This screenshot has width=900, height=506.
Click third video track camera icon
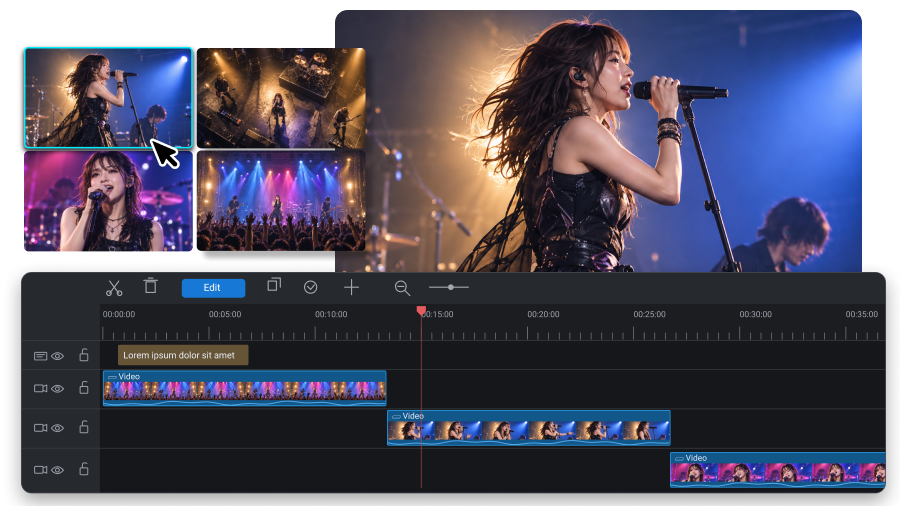[x=40, y=470]
